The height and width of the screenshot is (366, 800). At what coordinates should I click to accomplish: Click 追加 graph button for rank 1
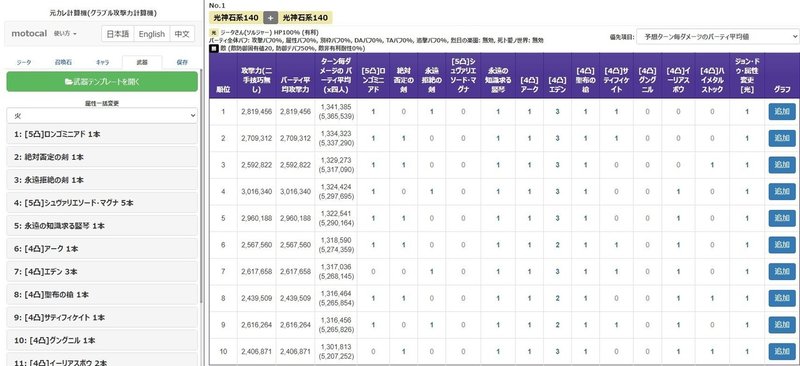coord(782,111)
